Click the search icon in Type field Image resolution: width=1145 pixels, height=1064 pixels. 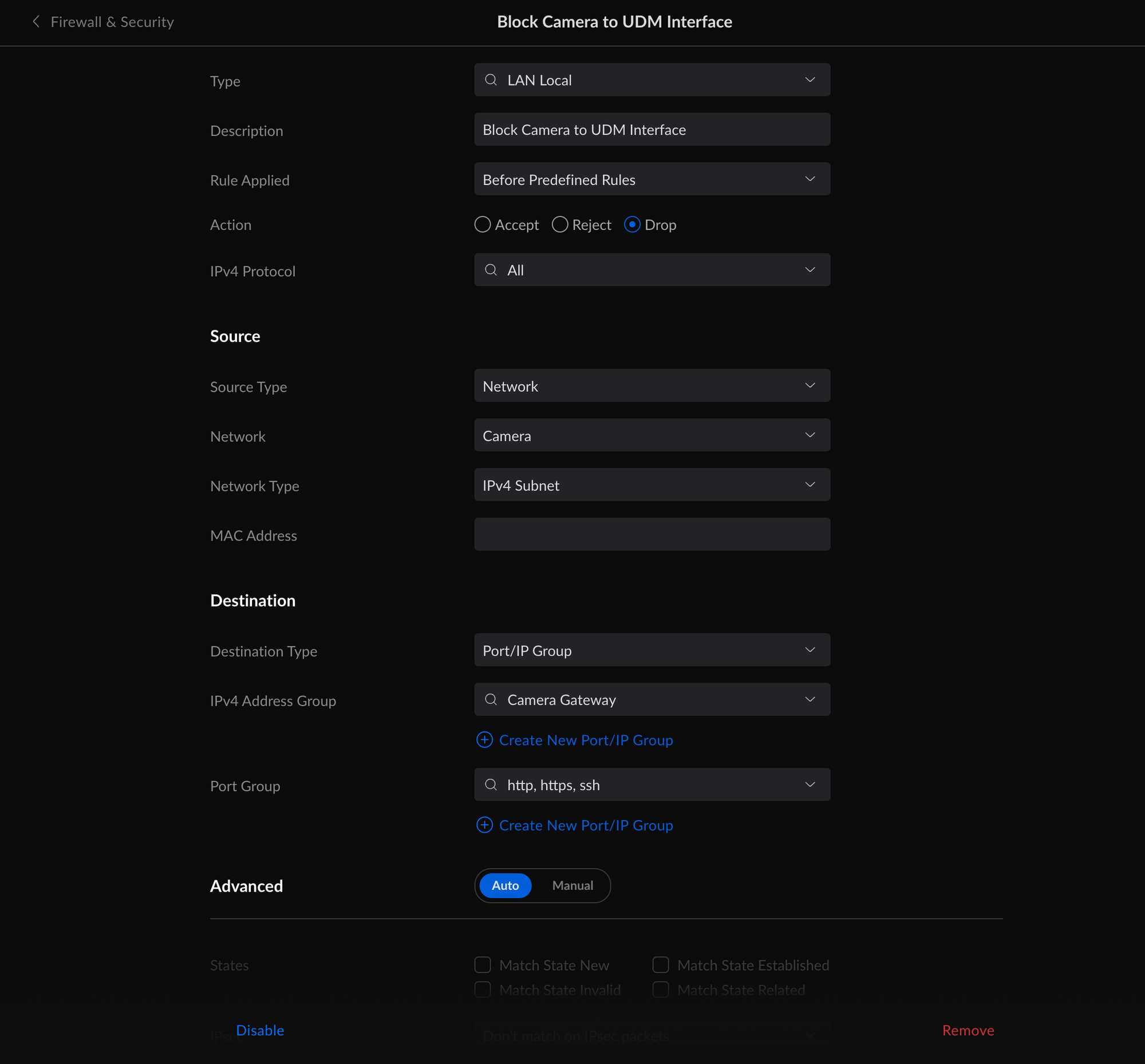tap(491, 80)
